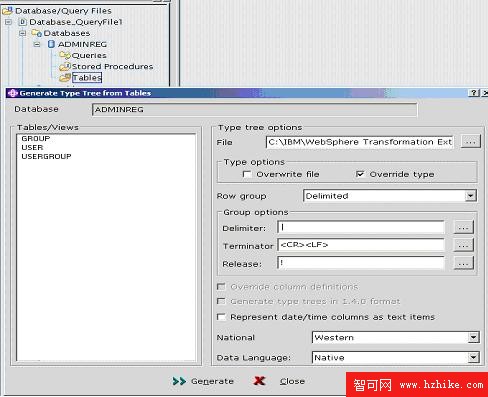The height and width of the screenshot is (397, 488).
Task: Click browse button next to Release
Action: [x=464, y=264]
